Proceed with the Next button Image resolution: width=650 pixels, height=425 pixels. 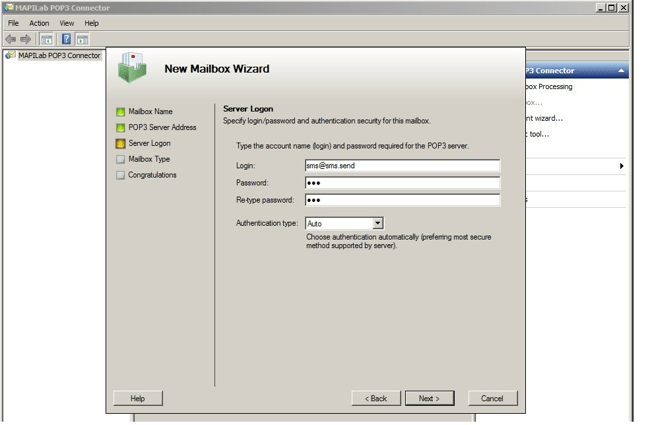[x=429, y=398]
